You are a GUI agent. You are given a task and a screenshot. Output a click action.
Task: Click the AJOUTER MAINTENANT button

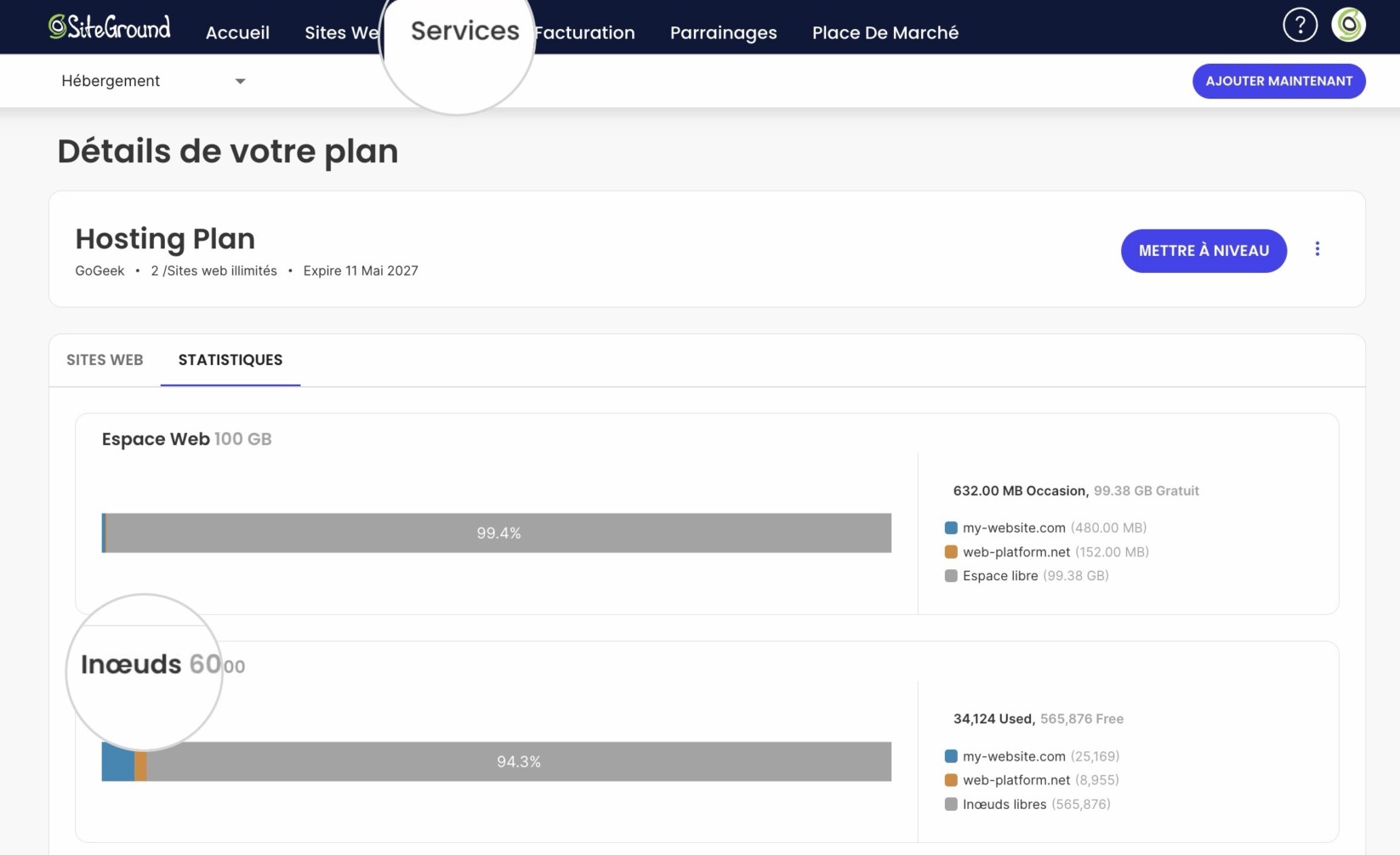click(x=1278, y=81)
